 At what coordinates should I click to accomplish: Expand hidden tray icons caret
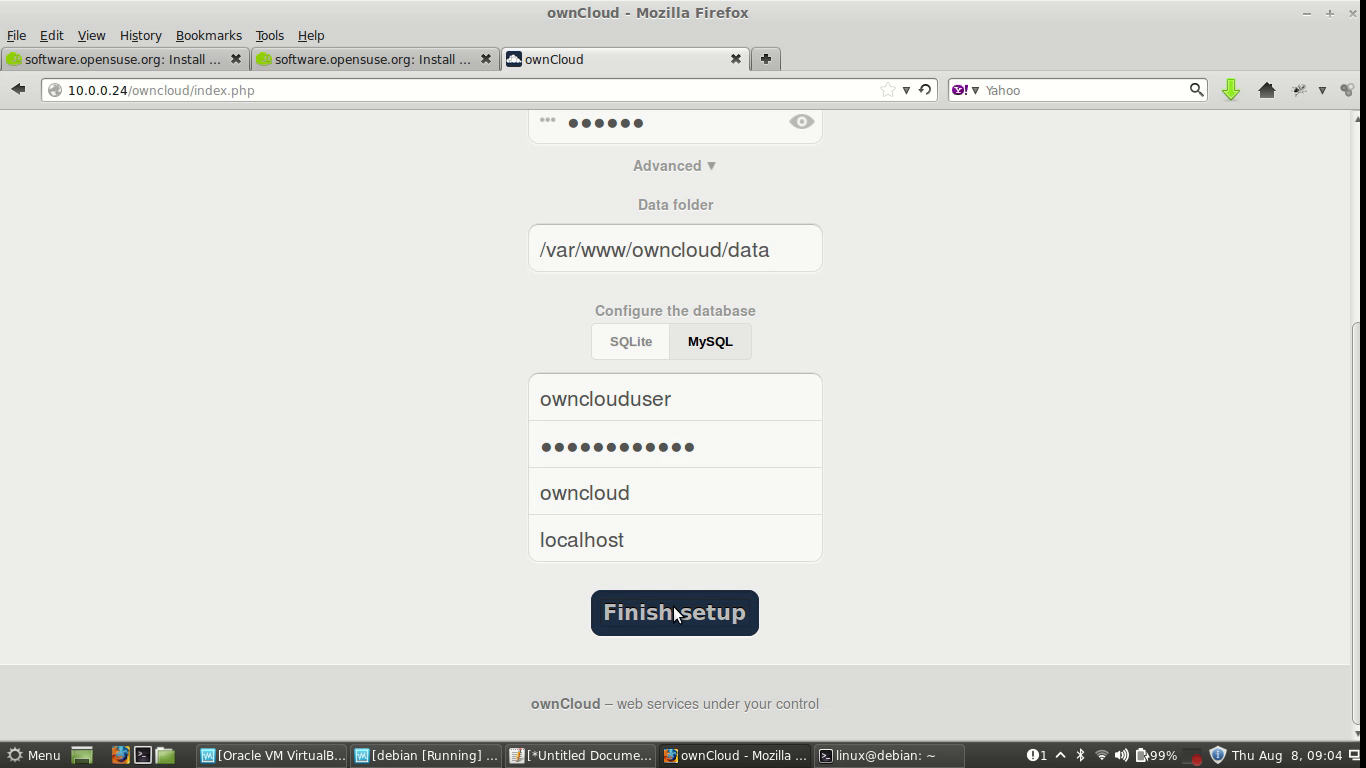pos(1060,756)
